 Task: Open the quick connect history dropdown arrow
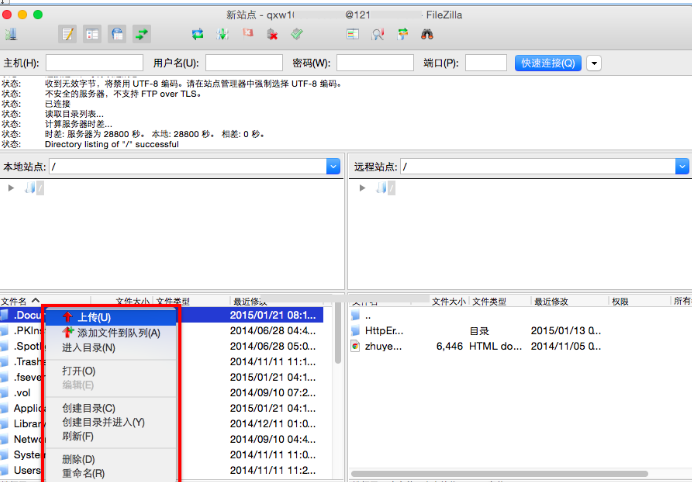(594, 63)
